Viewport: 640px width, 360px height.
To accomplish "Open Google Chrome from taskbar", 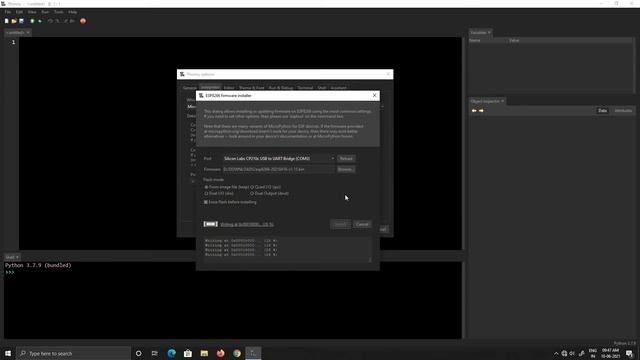I will click(x=237, y=353).
